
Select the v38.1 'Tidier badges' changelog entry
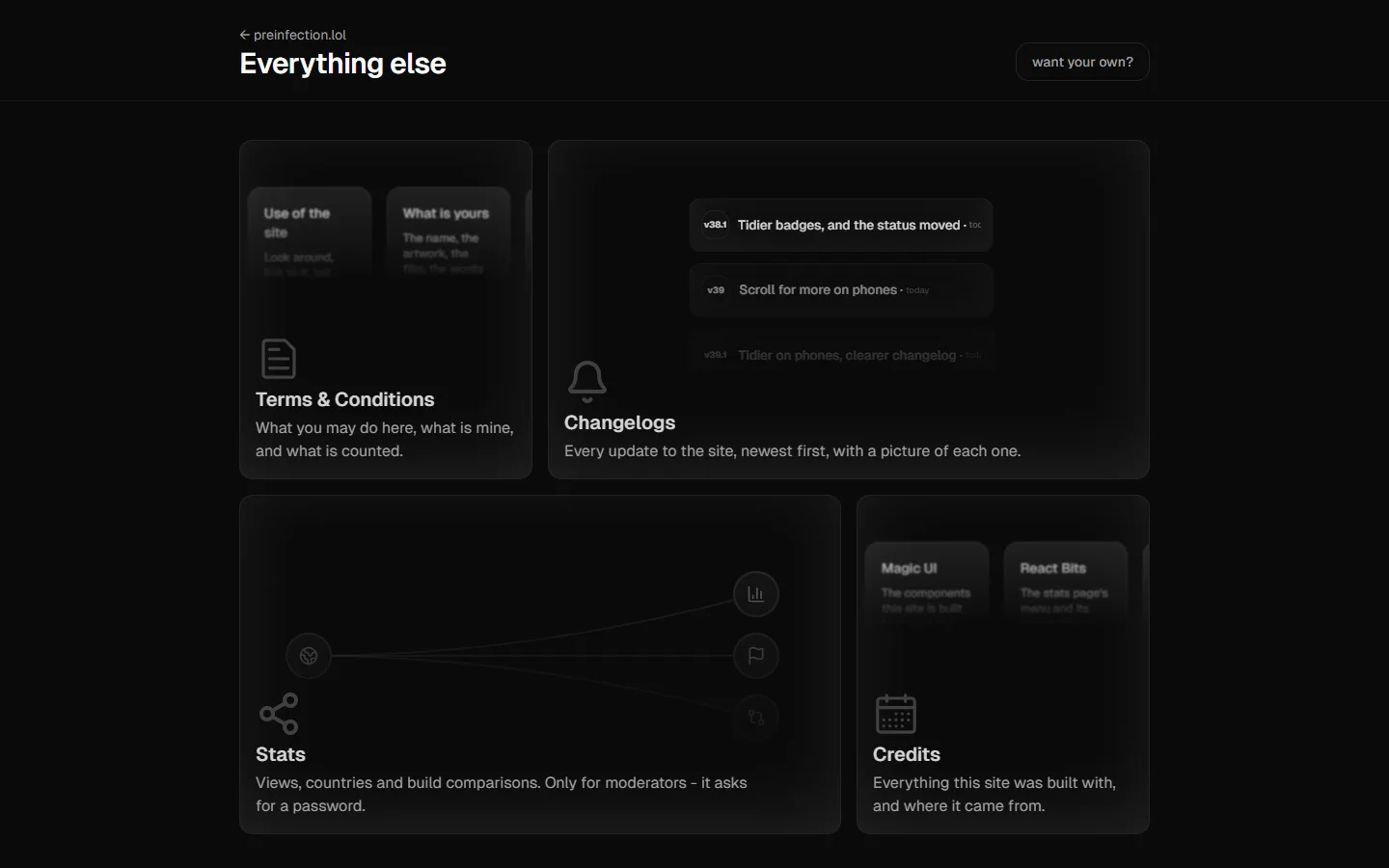(x=841, y=225)
